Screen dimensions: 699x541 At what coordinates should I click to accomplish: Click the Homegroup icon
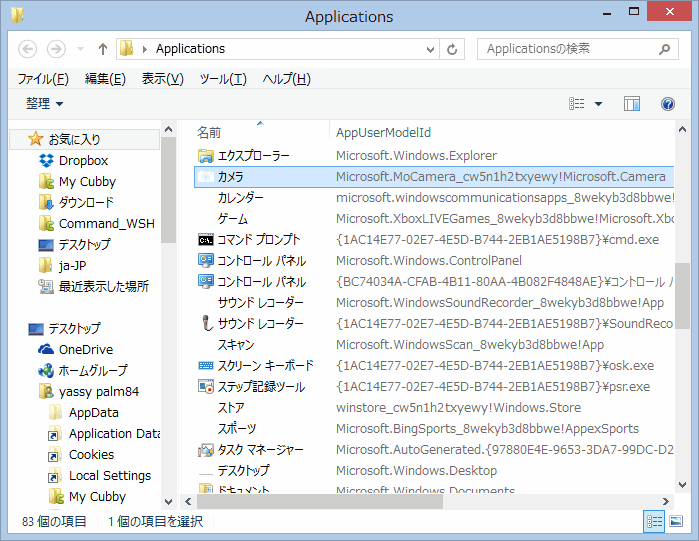point(46,370)
